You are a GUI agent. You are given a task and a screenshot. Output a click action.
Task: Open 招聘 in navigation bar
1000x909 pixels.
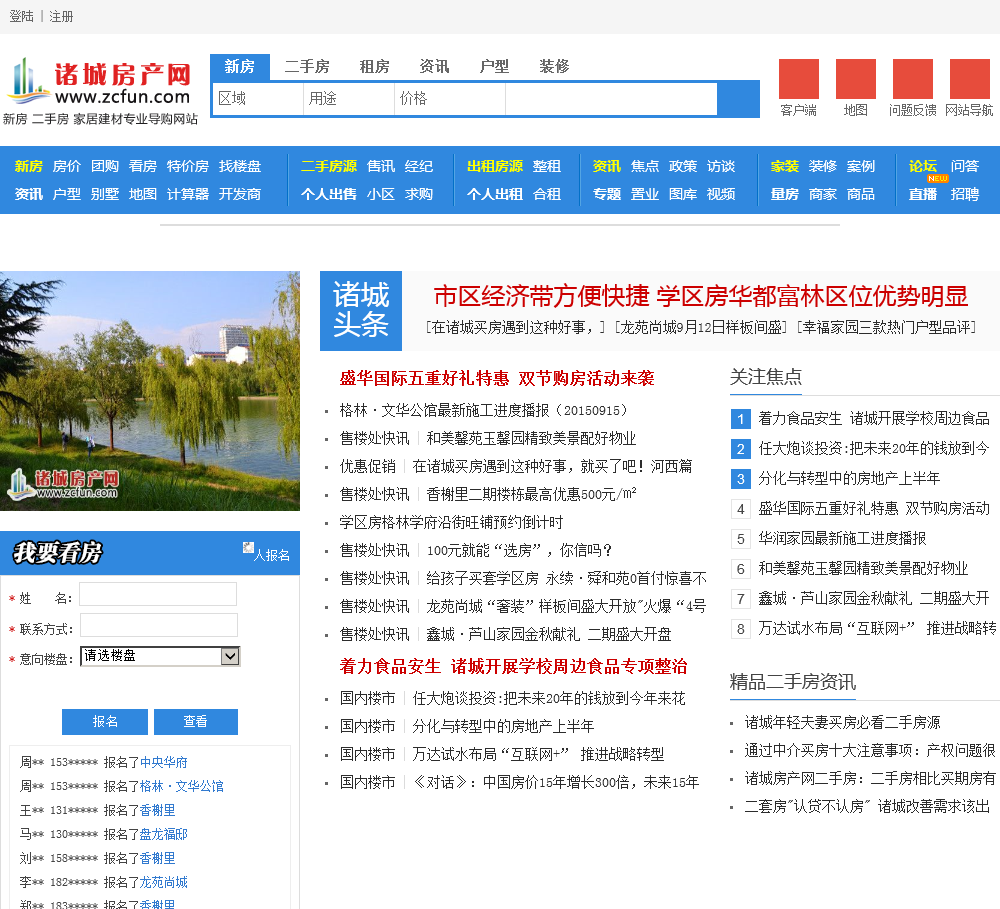pyautogui.click(x=965, y=195)
